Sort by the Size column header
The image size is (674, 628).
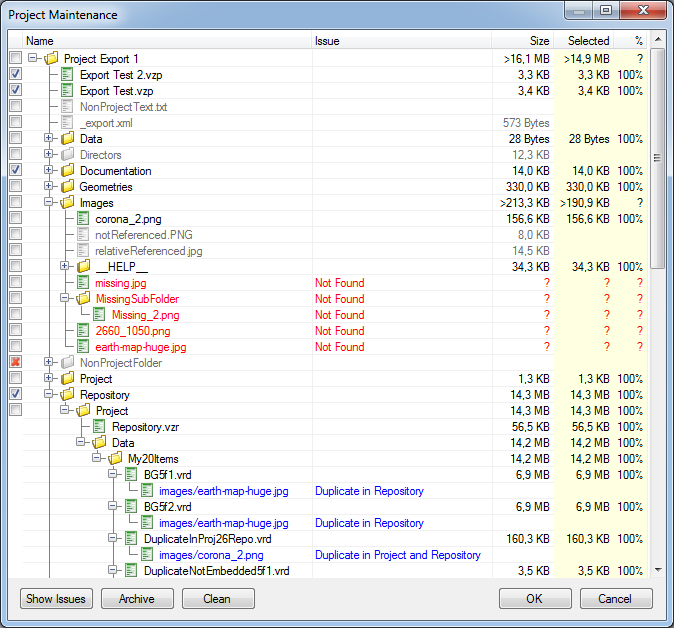click(x=522, y=41)
